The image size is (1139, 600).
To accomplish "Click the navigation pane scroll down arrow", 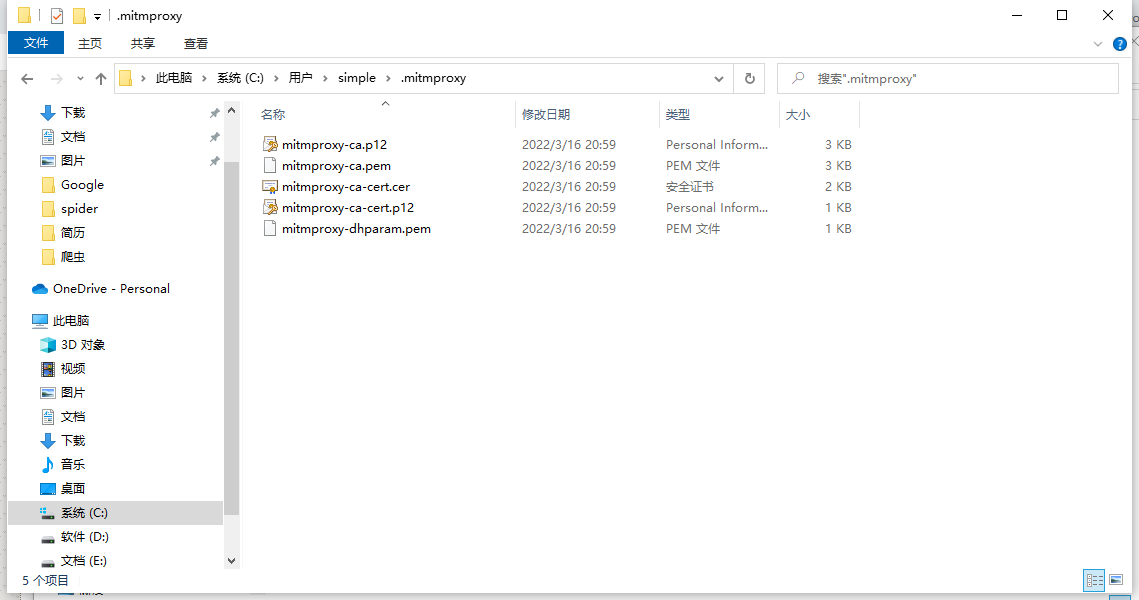I will point(232,560).
